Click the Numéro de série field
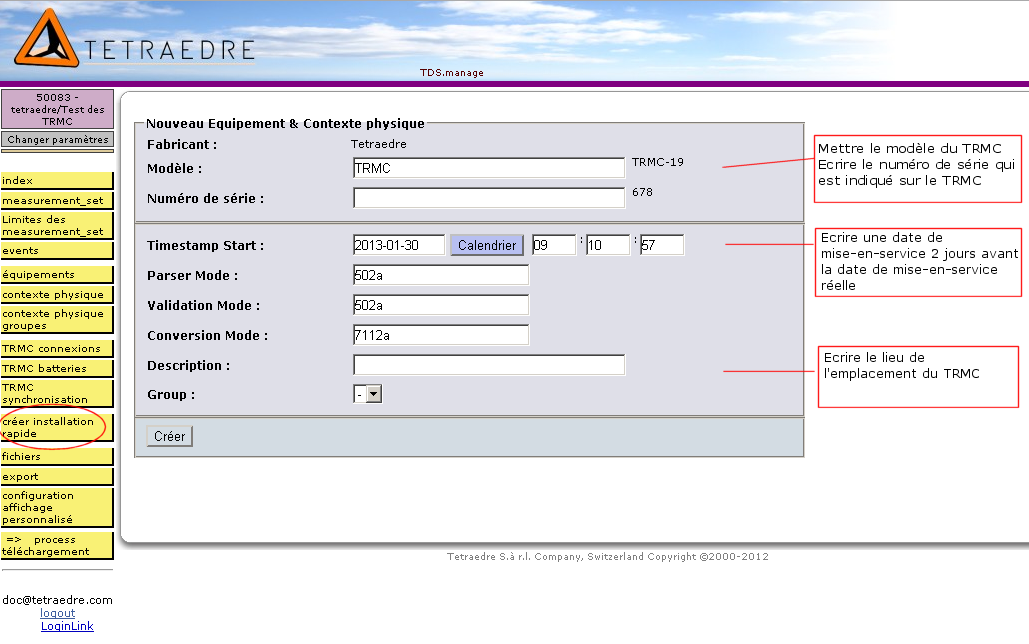Viewport: 1029px width, 644px height. (x=488, y=198)
